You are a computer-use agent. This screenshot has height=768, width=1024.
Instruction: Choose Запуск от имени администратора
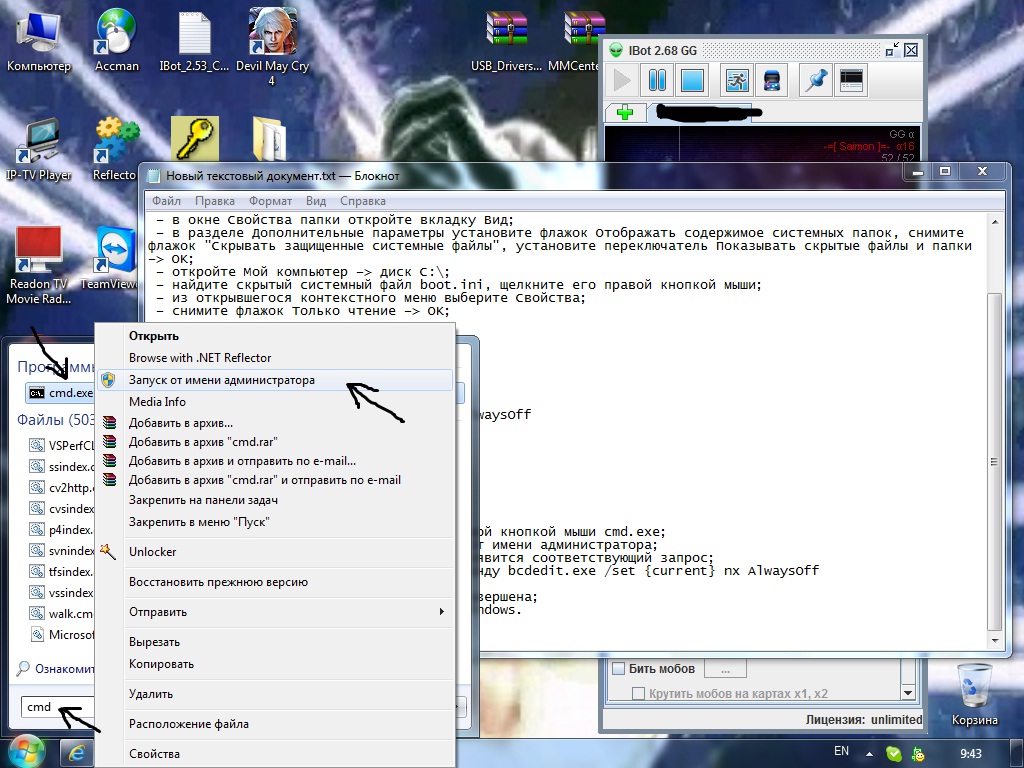[274, 380]
